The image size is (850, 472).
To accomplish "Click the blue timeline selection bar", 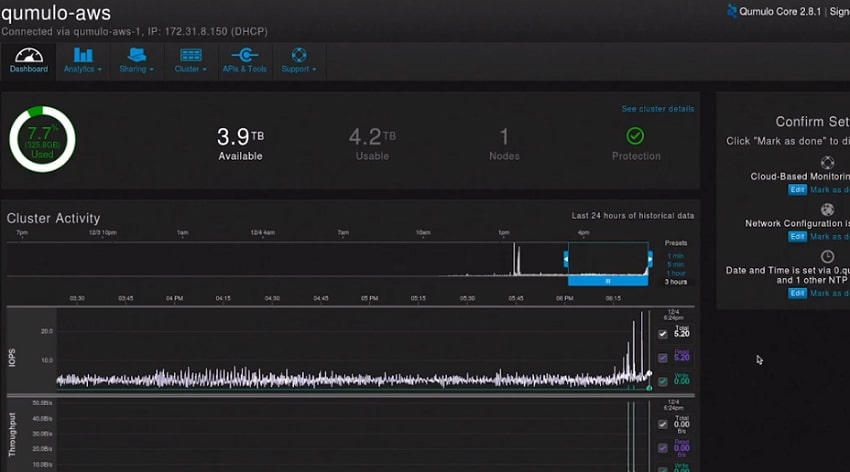I will point(608,281).
